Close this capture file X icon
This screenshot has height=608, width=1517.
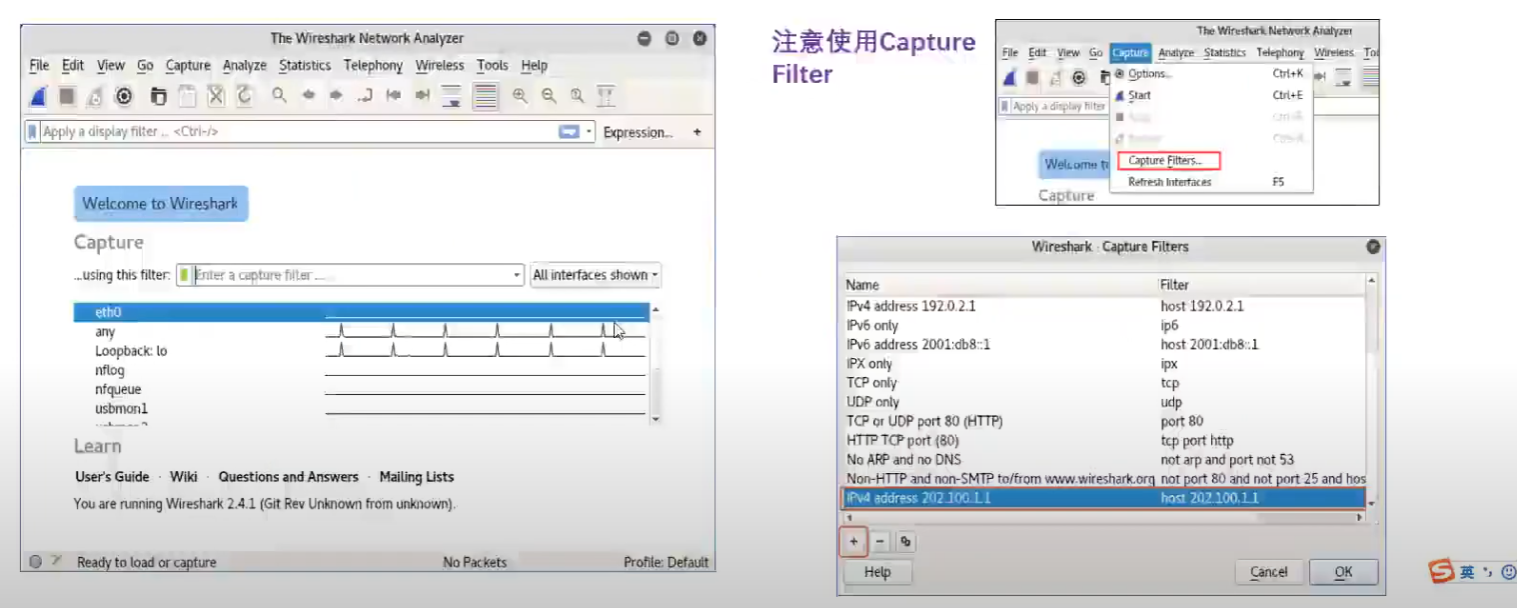click(x=215, y=96)
